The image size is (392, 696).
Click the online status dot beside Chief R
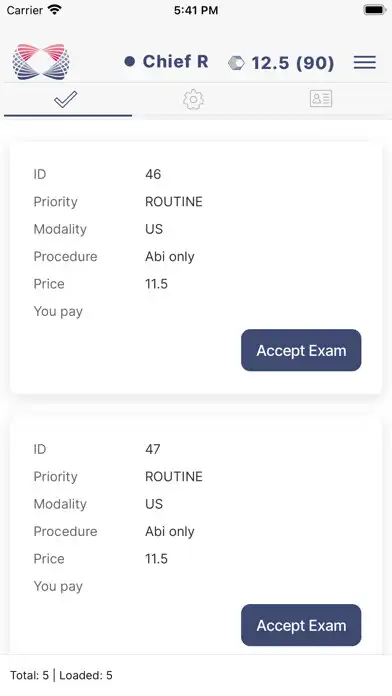[130, 62]
